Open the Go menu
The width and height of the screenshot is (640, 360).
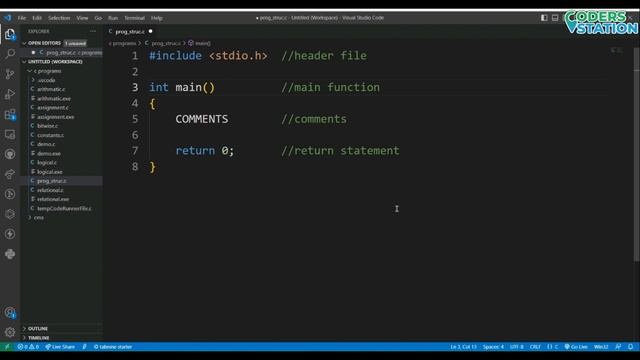pyautogui.click(x=98, y=18)
